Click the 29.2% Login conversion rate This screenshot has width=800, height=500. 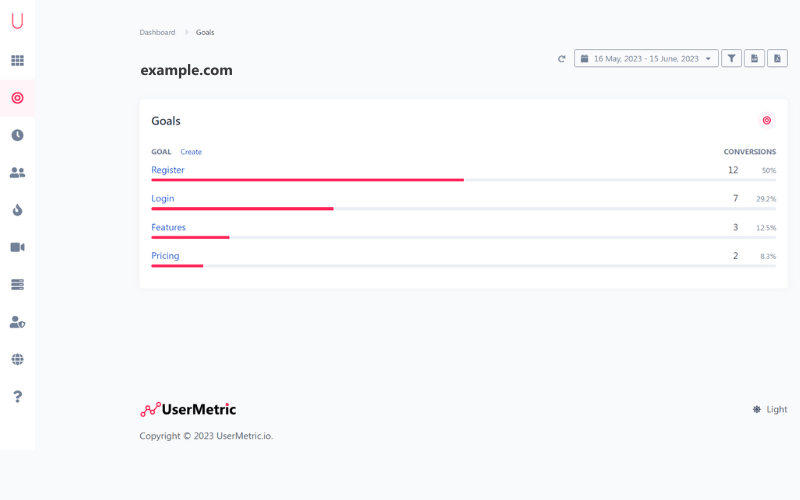click(x=766, y=199)
